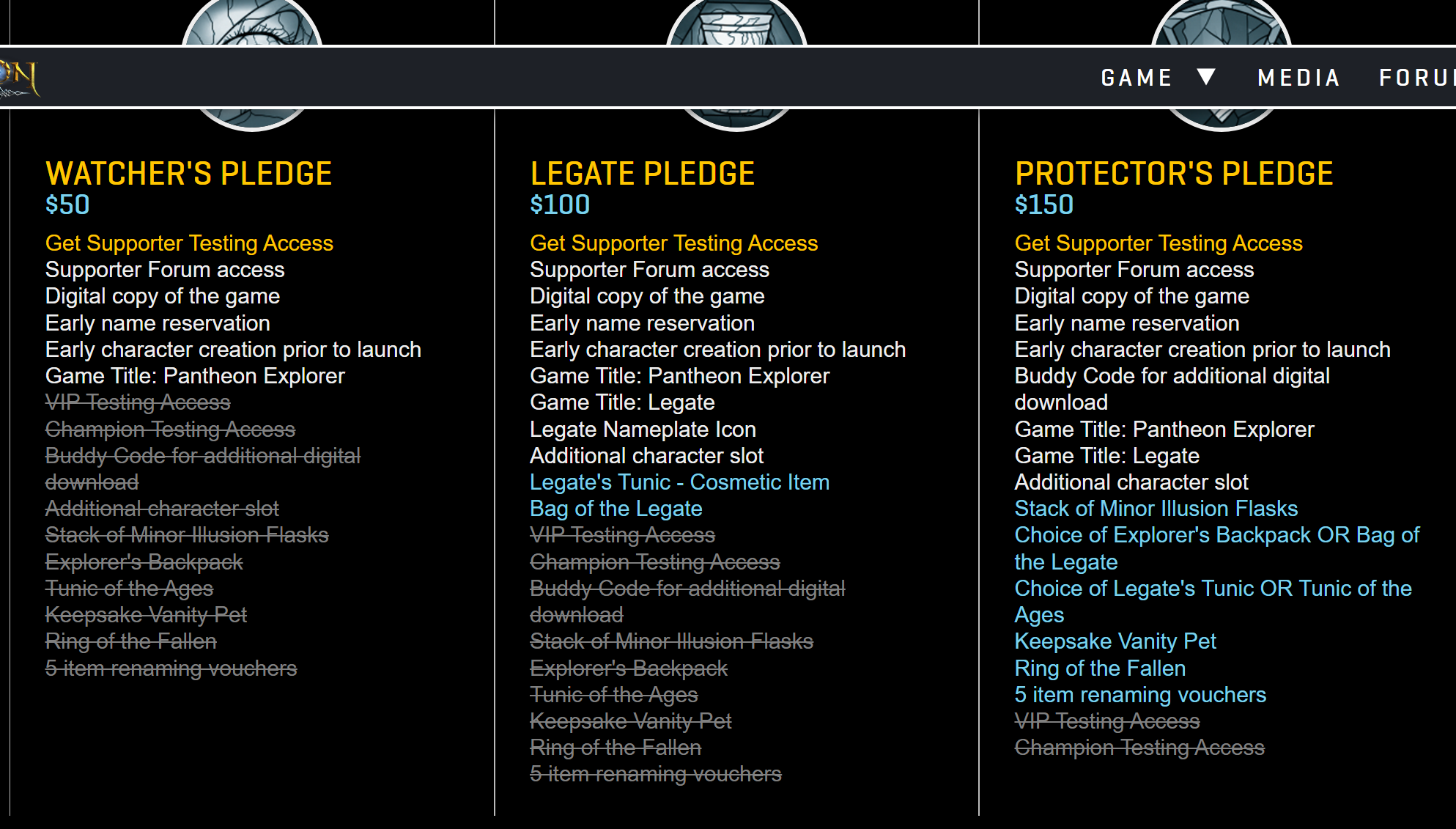This screenshot has width=1456, height=829.
Task: Click Get Supporter Testing Access under Watcher's Pledge
Action: [189, 243]
